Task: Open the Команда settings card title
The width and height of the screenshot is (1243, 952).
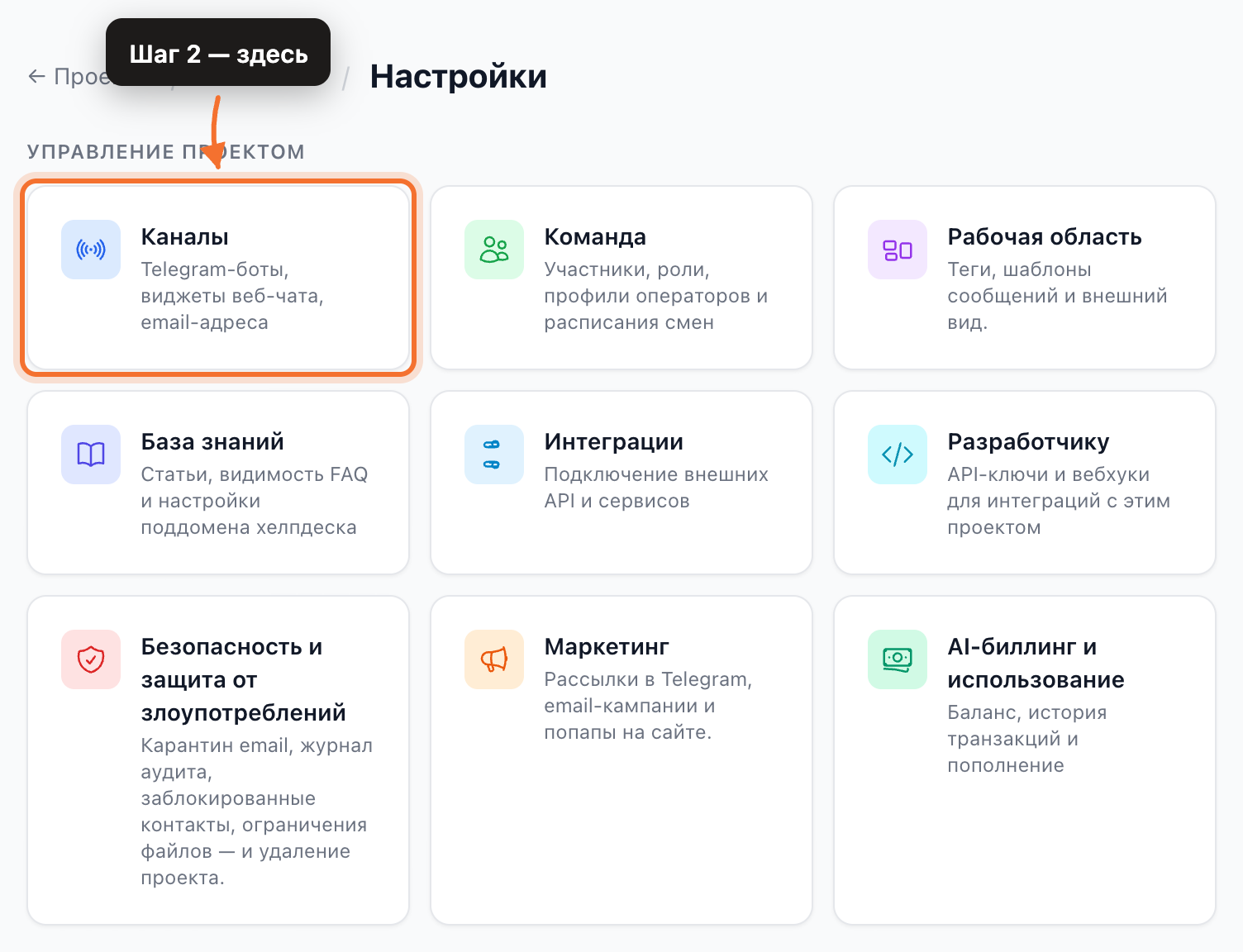Action: [x=595, y=236]
